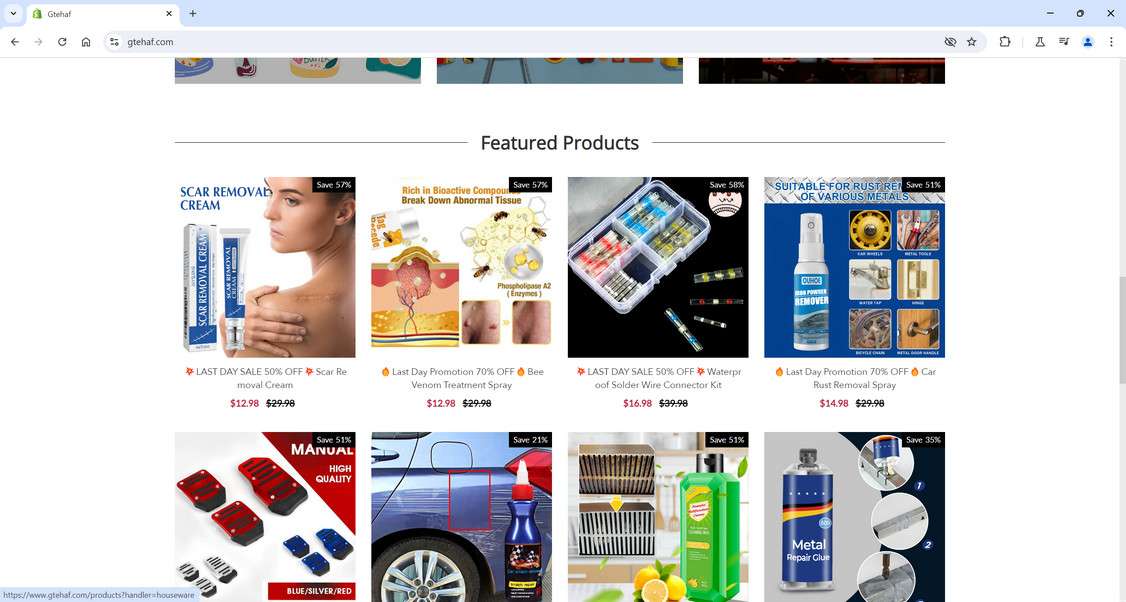Open the Chrome three-dot menu
The width and height of the screenshot is (1126, 602).
click(x=1111, y=42)
